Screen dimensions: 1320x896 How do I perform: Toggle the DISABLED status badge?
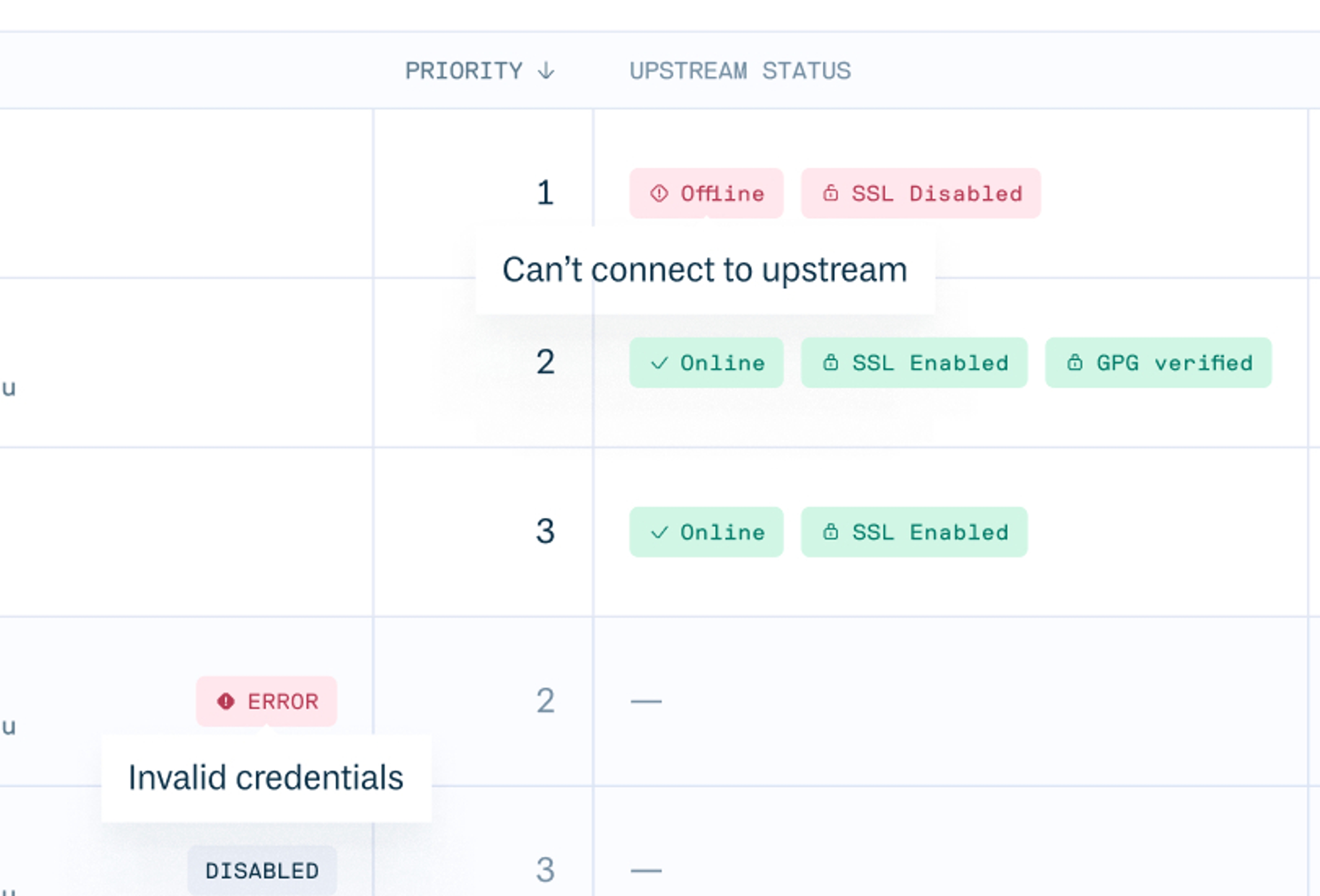click(x=262, y=869)
